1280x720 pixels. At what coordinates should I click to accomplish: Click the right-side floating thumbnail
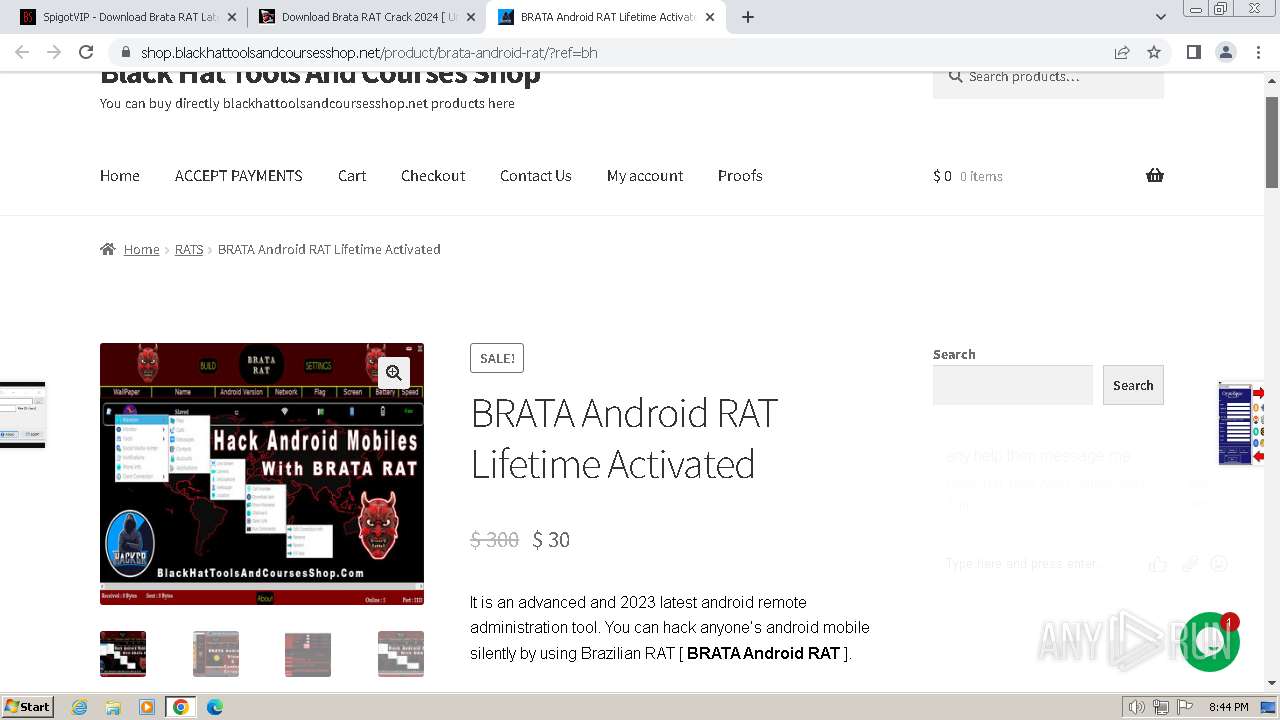click(x=1242, y=423)
